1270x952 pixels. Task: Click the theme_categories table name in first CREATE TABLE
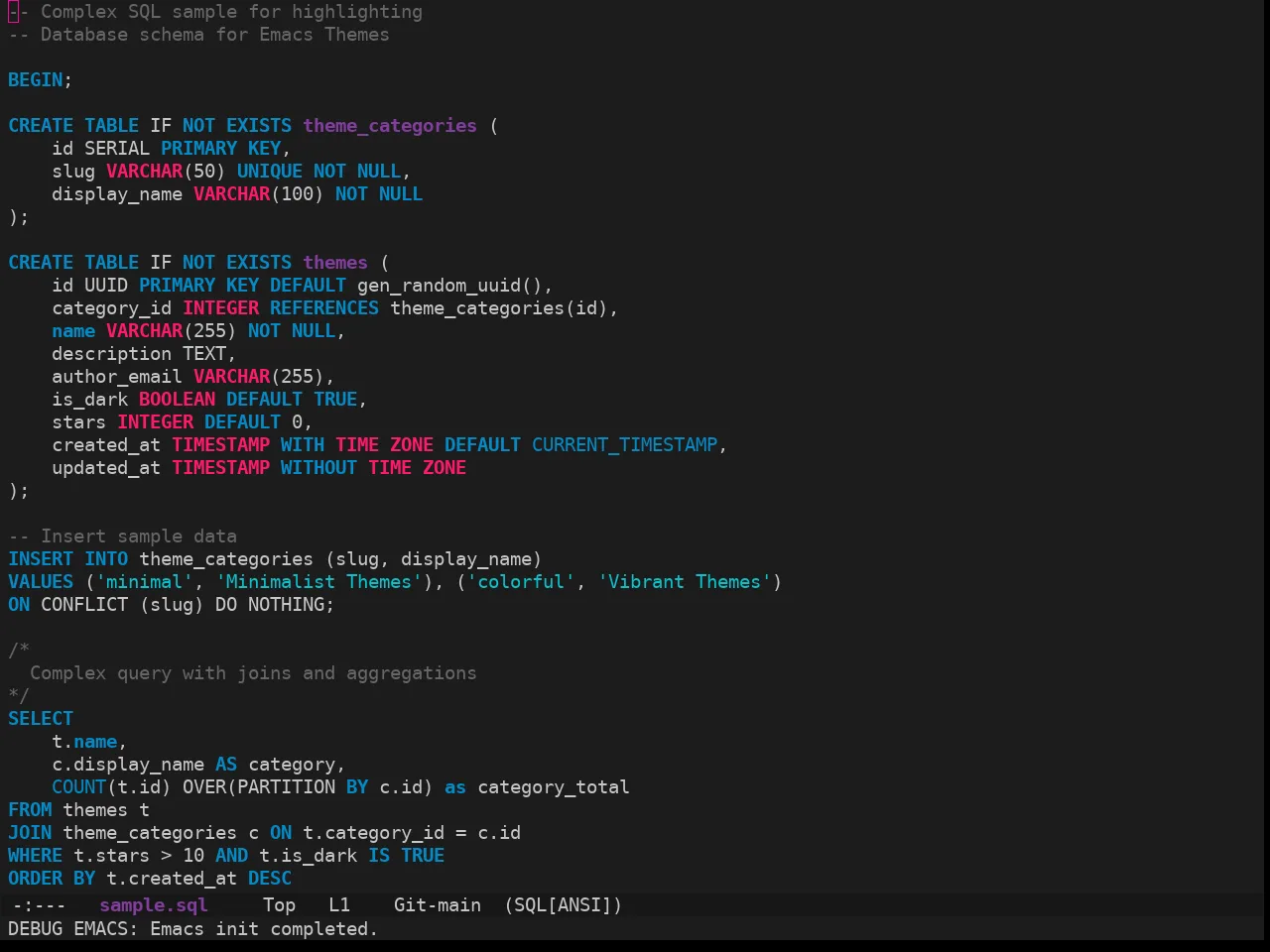390,126
